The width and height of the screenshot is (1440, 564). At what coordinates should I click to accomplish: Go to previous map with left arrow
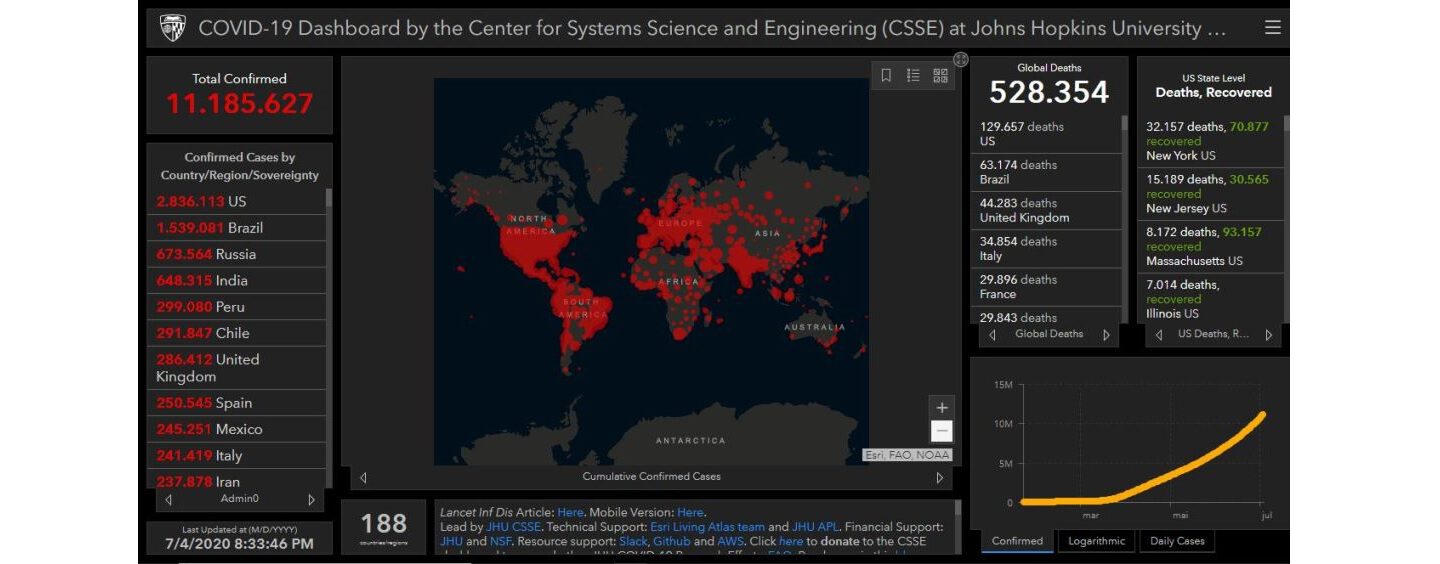(363, 478)
